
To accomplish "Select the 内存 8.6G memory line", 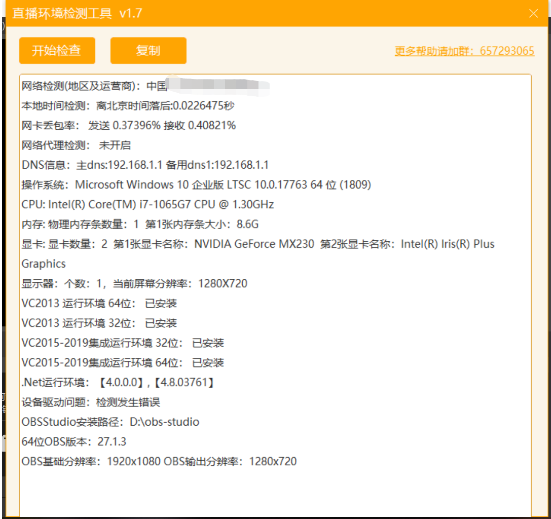I will (x=140, y=224).
